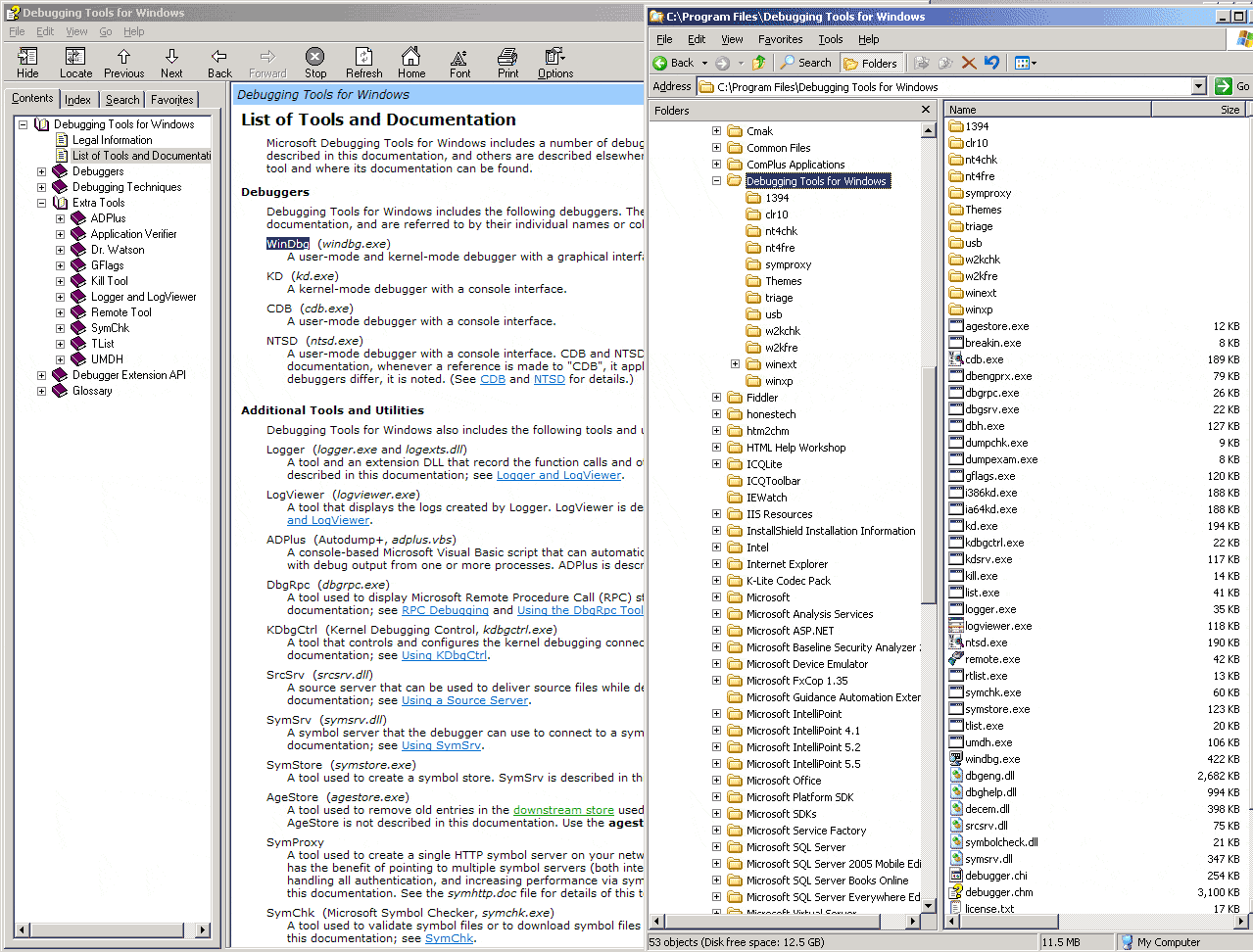Collapse the Extra Tools tree node
Viewport: 1253px width, 952px height.
(x=41, y=203)
